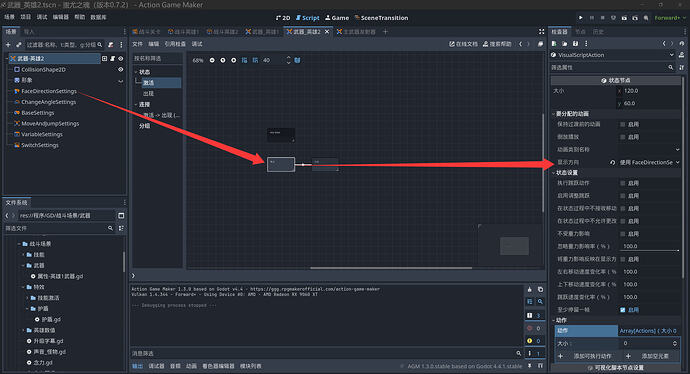Select the FaceDirectionSettings node in the scene tree
The width and height of the screenshot is (690, 374).
49,91
